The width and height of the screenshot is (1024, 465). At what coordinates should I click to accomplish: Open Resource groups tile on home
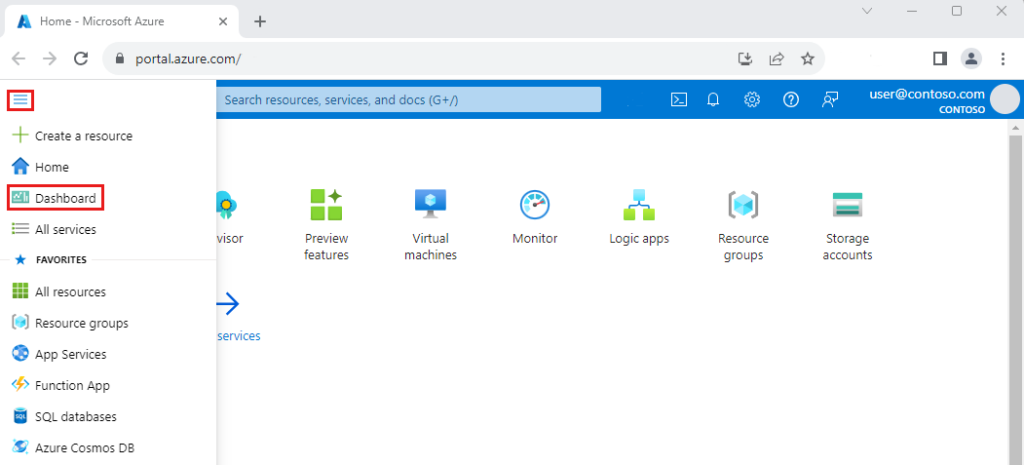tap(743, 225)
